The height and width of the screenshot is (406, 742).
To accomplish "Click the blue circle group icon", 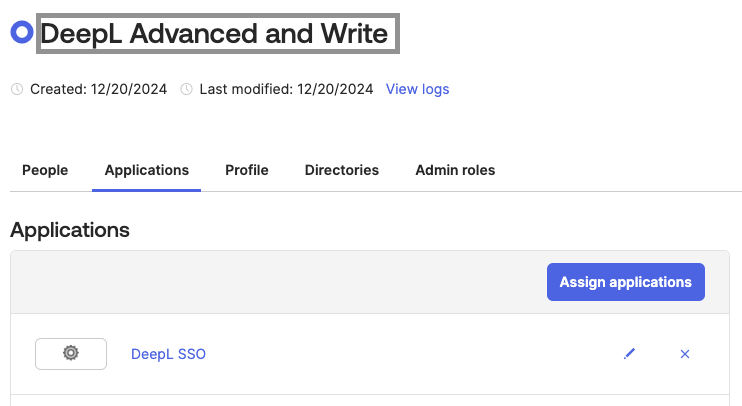I will [21, 33].
